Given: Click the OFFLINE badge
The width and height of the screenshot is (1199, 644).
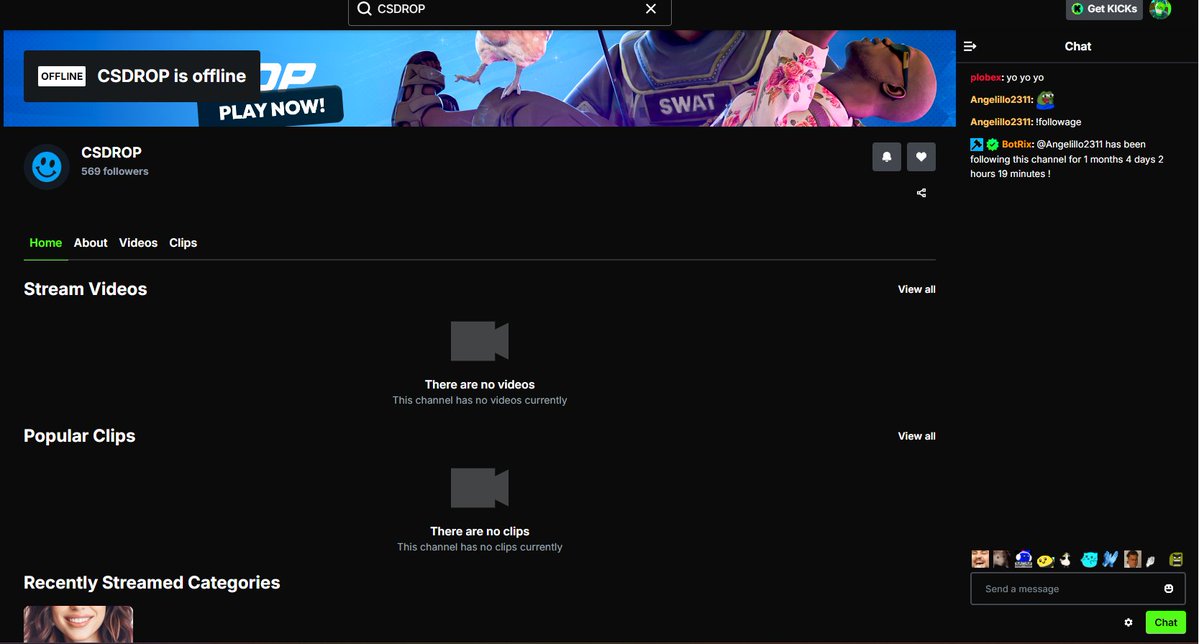Looking at the screenshot, I should coord(62,76).
